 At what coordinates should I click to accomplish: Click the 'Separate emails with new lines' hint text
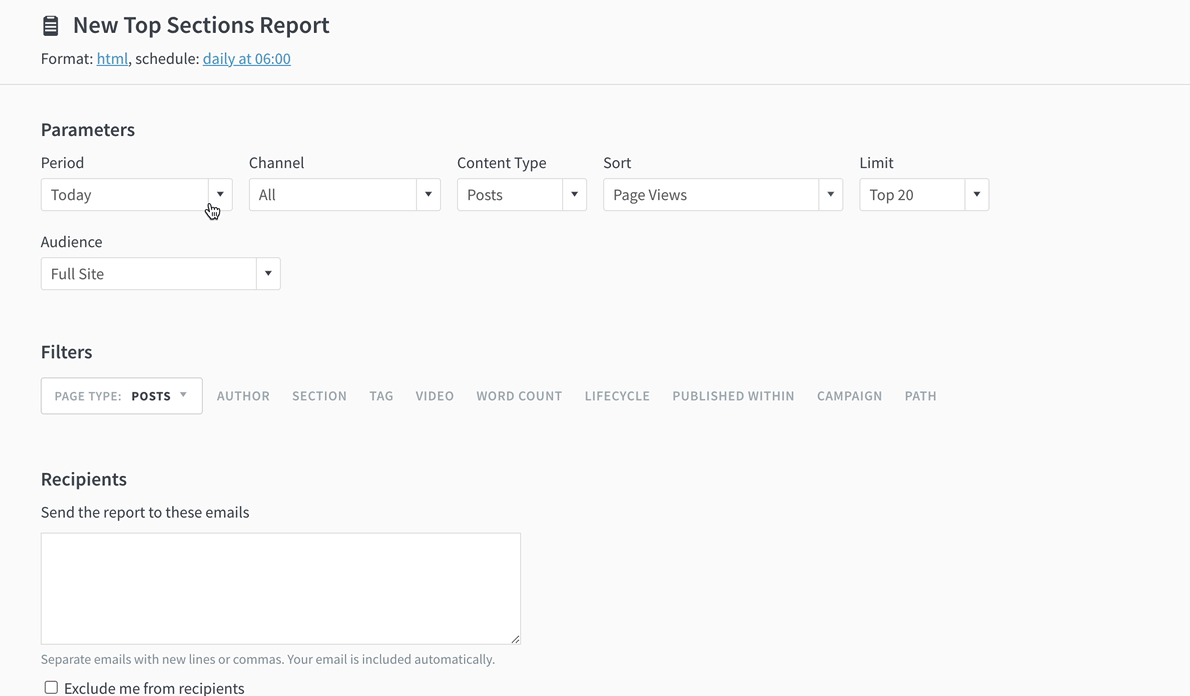click(x=268, y=660)
